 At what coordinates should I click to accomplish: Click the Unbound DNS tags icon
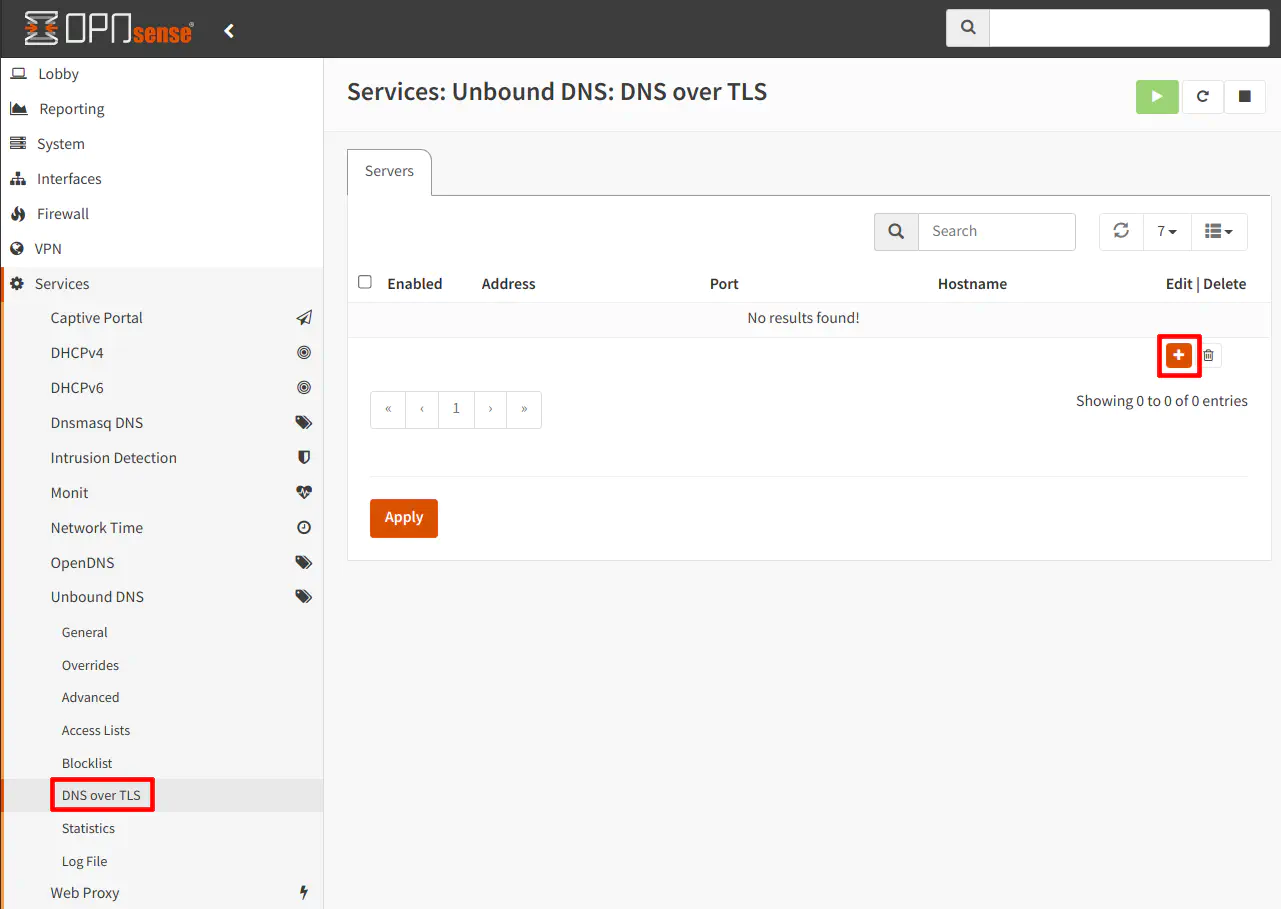[304, 597]
